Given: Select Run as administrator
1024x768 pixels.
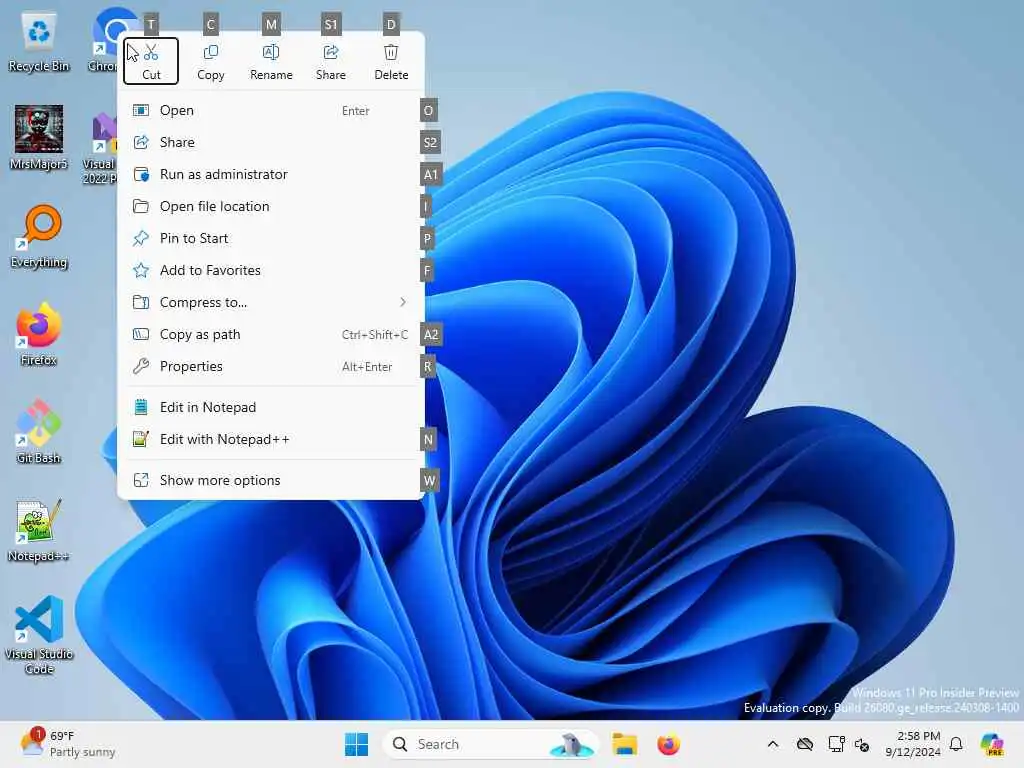Looking at the screenshot, I should click(x=271, y=174).
